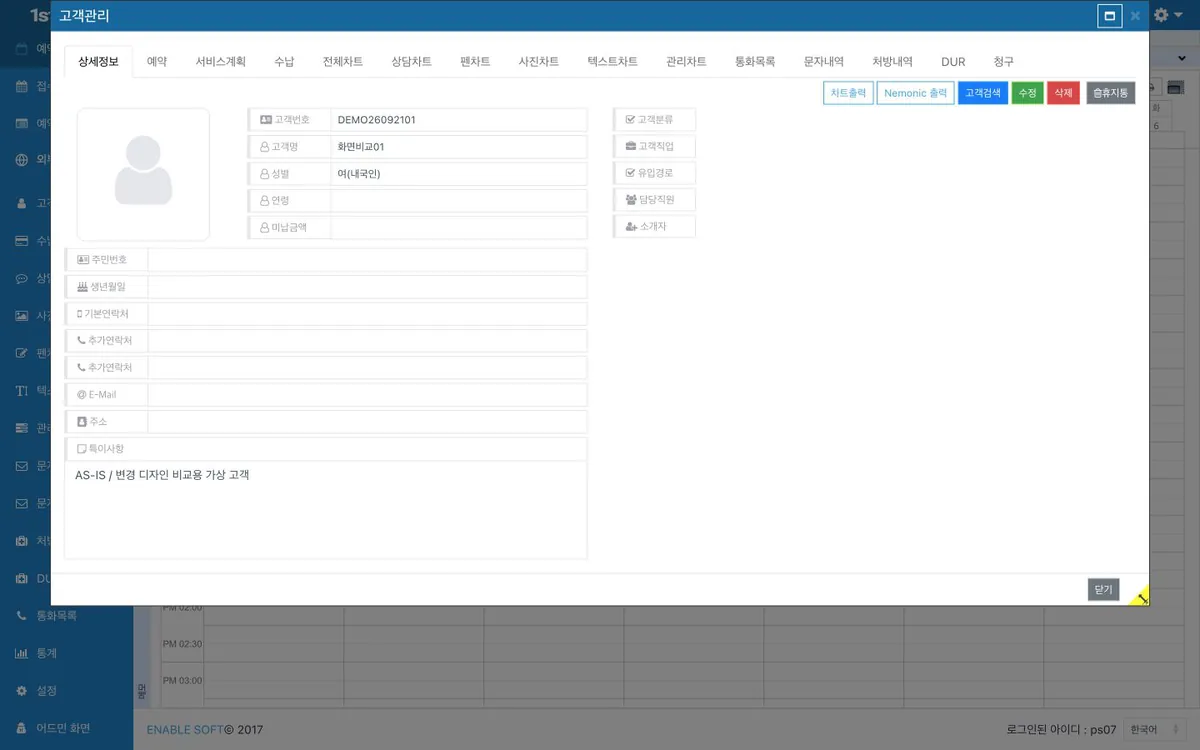
Task: Switch to the 예약 tab
Action: (x=157, y=62)
